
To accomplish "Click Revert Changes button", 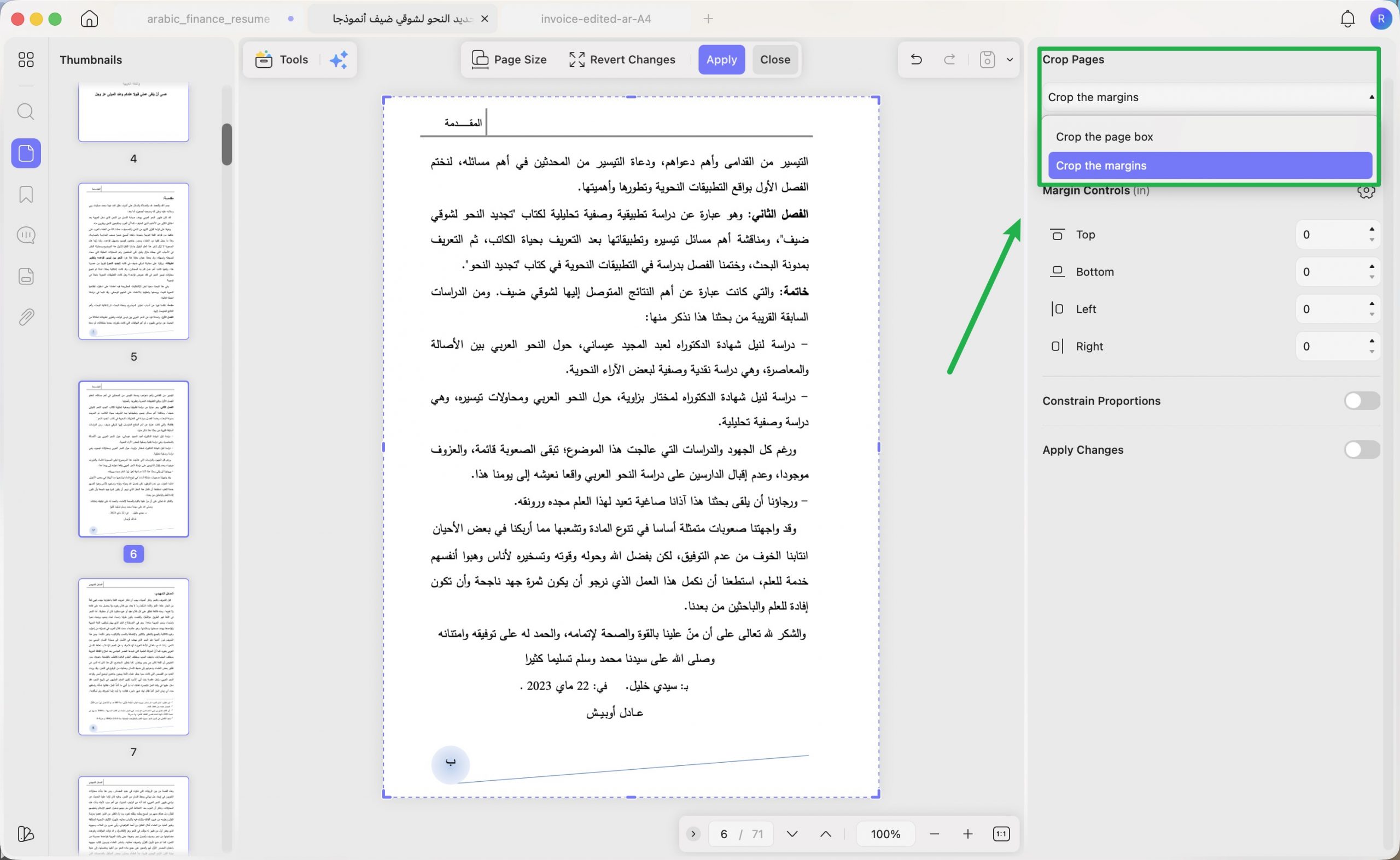I will click(622, 60).
